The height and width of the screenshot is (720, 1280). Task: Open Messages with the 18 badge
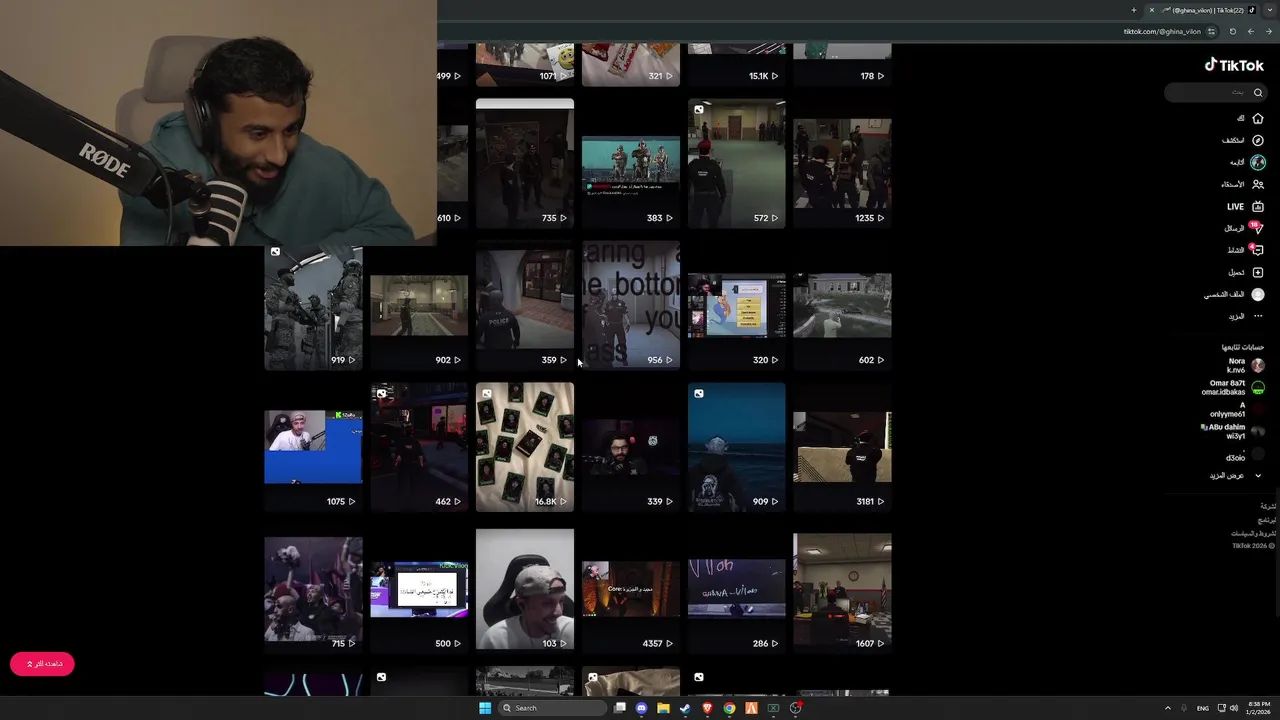pos(1258,228)
